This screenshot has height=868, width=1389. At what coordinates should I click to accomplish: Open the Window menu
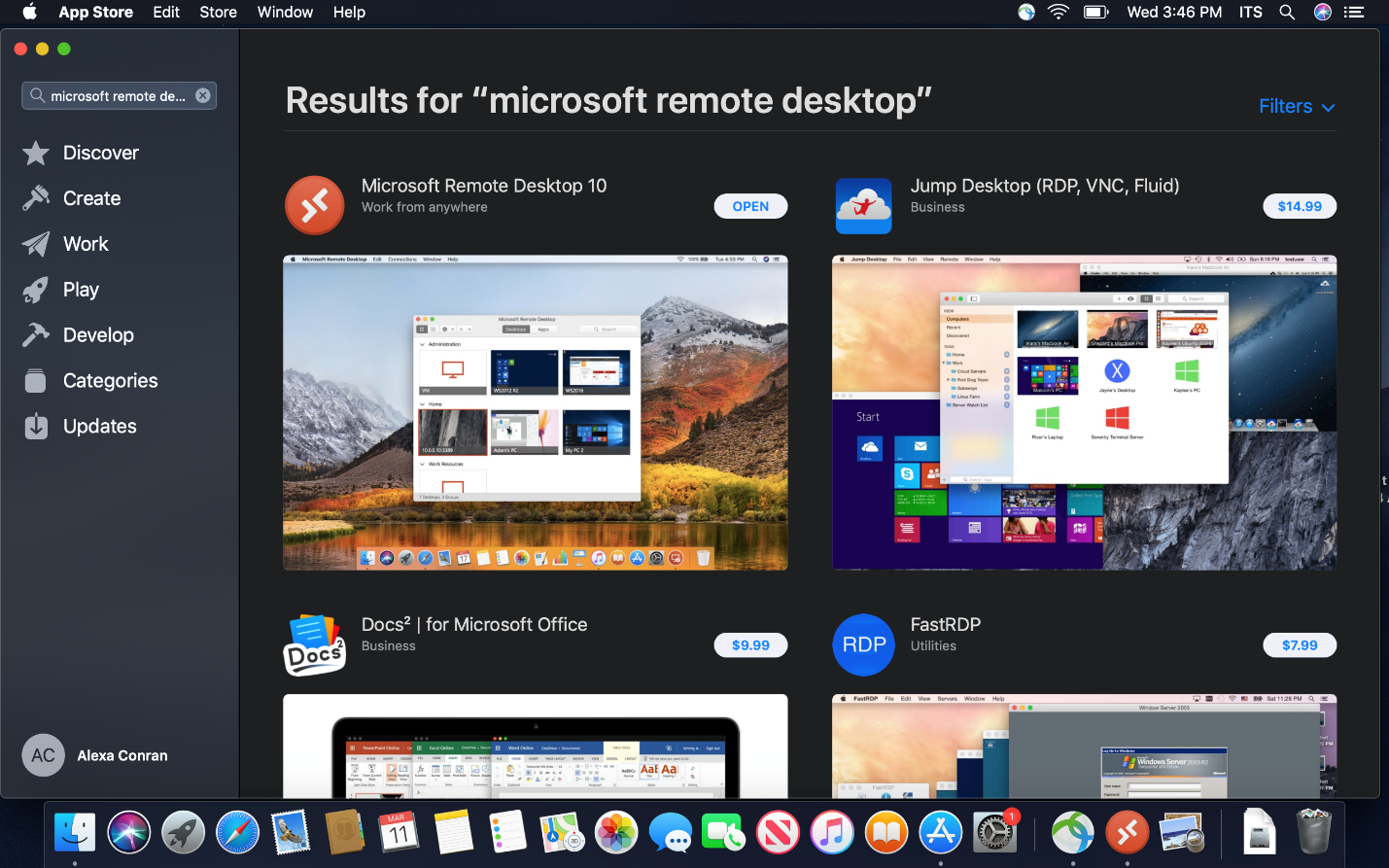(x=285, y=12)
